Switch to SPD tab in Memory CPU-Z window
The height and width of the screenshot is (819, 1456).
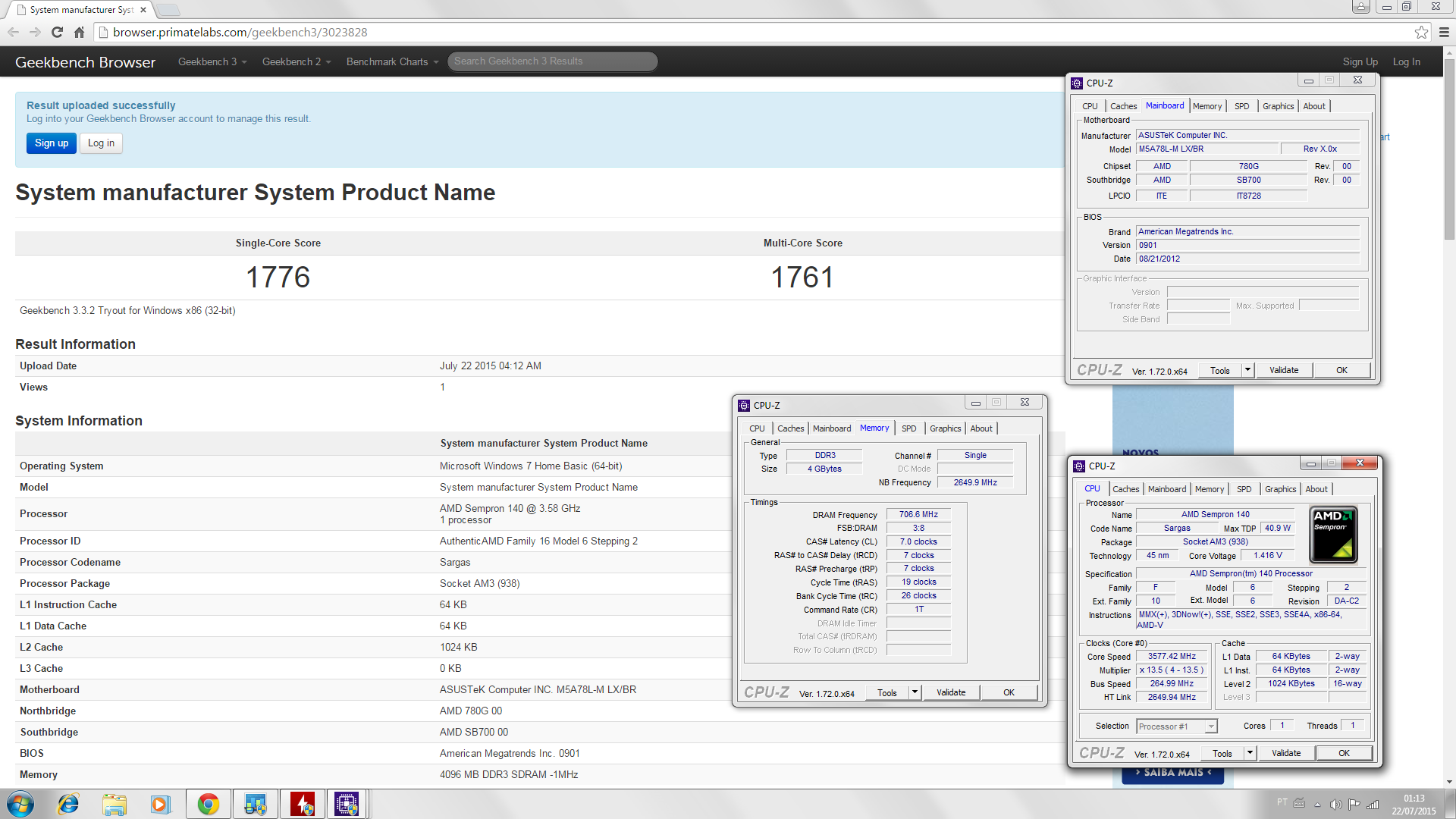(909, 428)
